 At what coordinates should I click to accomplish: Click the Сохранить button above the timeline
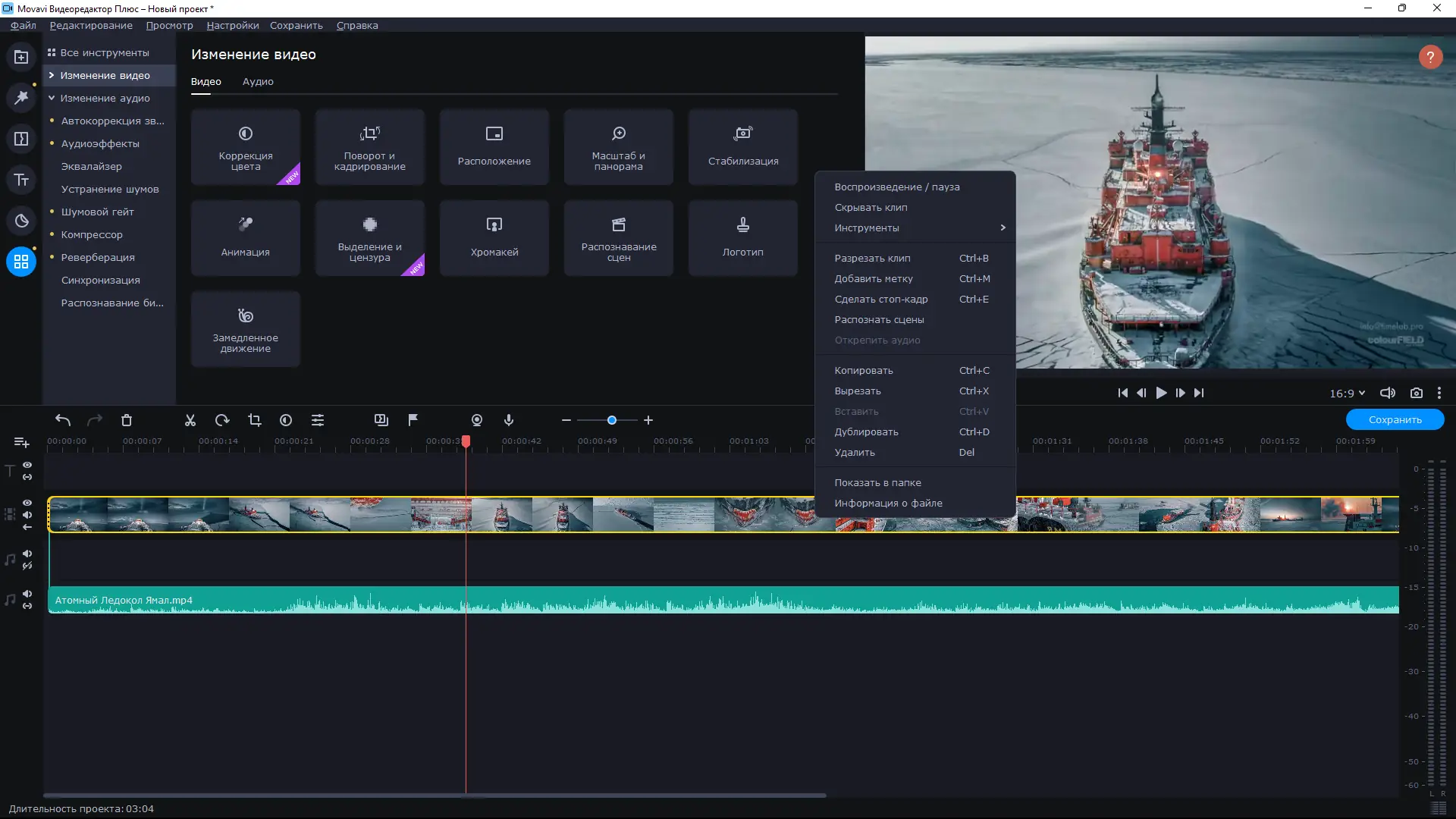(x=1395, y=419)
